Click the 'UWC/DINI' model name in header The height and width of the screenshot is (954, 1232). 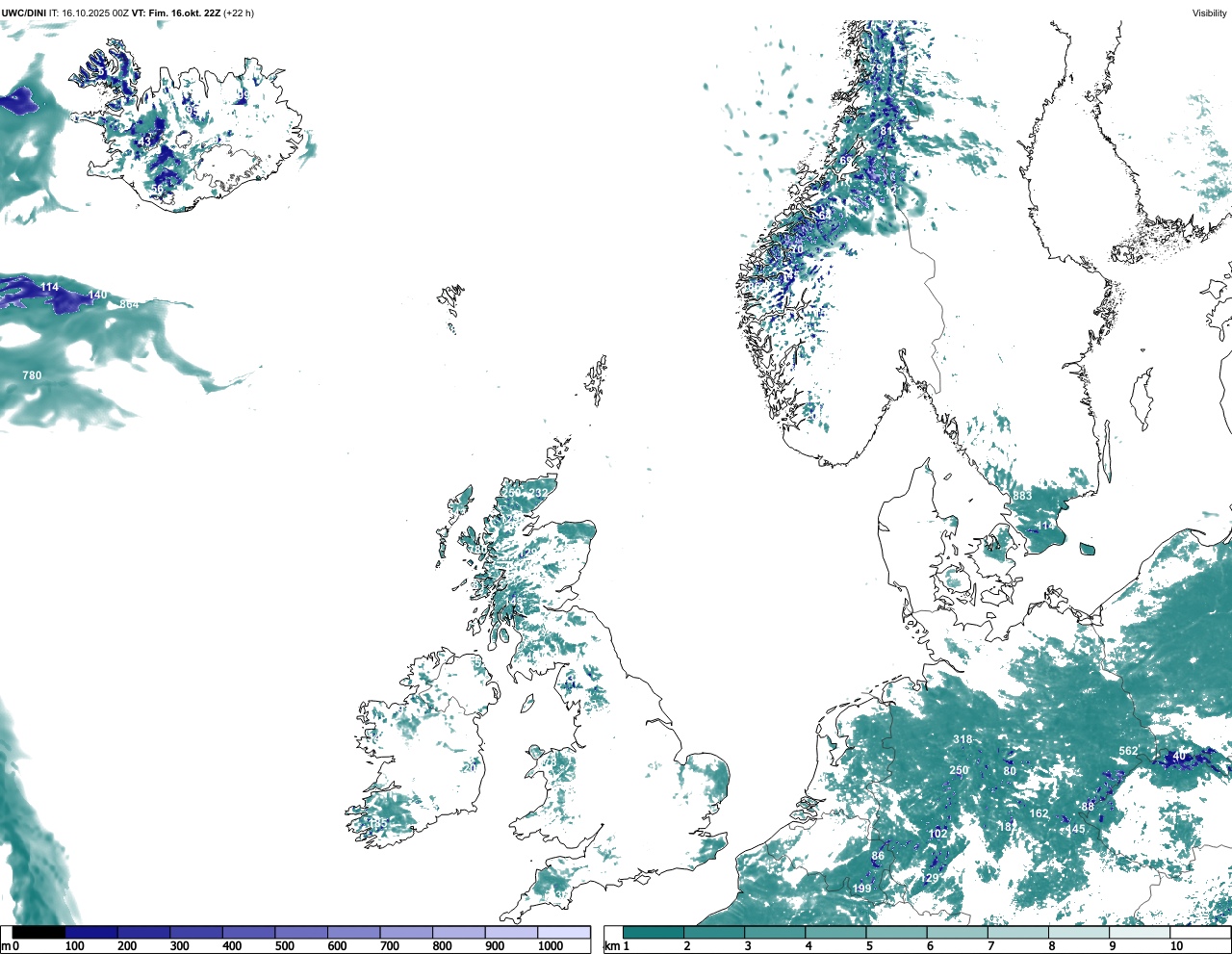(x=23, y=13)
